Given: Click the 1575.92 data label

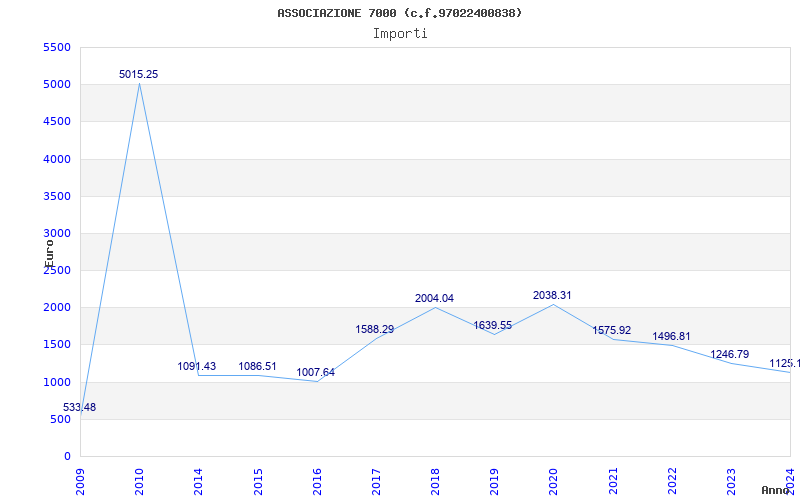Looking at the screenshot, I should 612,331.
